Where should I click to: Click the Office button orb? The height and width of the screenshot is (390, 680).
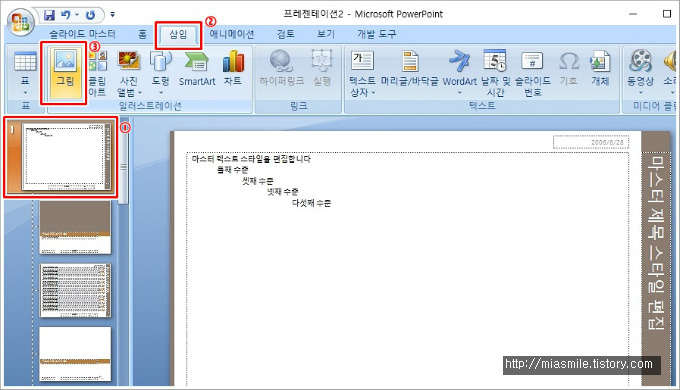click(20, 22)
